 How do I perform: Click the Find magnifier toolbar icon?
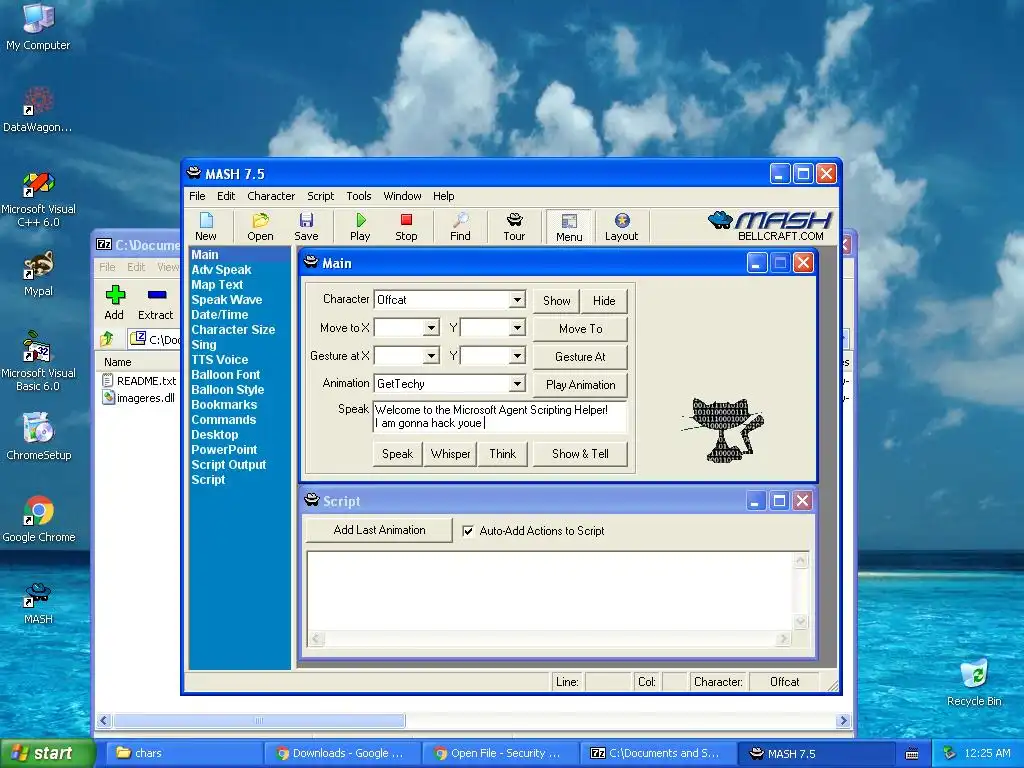[x=460, y=227]
